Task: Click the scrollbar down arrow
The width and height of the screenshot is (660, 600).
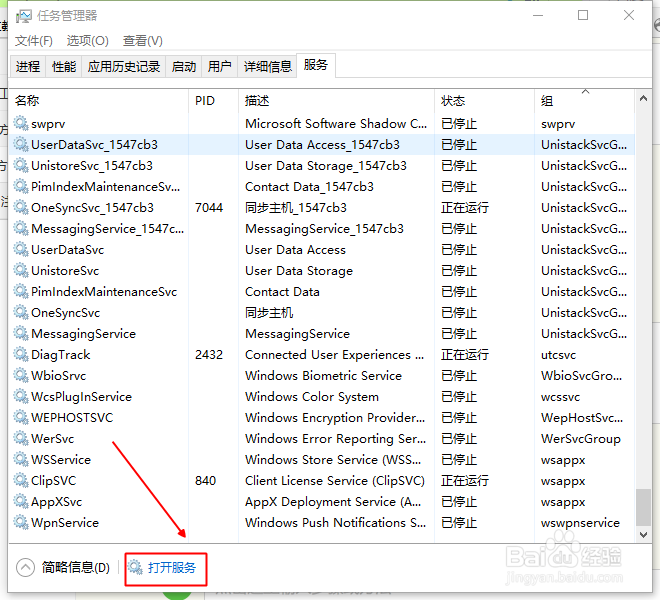Action: (x=643, y=535)
